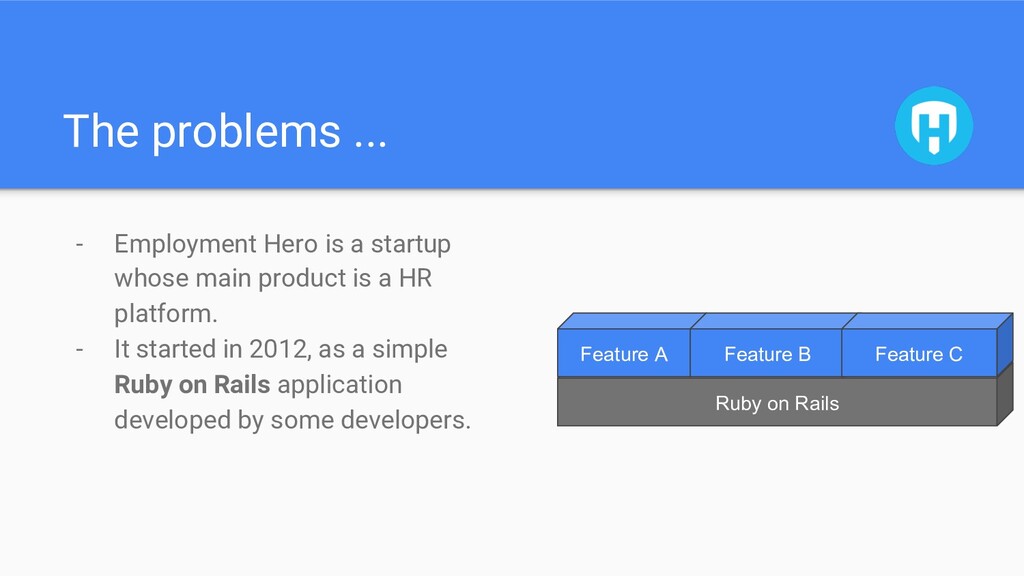
Task: Click the slide title "The problems ..."
Action: (x=225, y=131)
